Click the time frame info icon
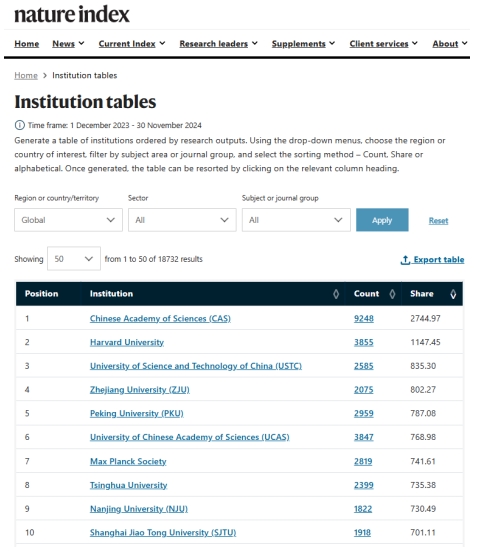Image resolution: width=490 pixels, height=553 pixels. click(19, 125)
